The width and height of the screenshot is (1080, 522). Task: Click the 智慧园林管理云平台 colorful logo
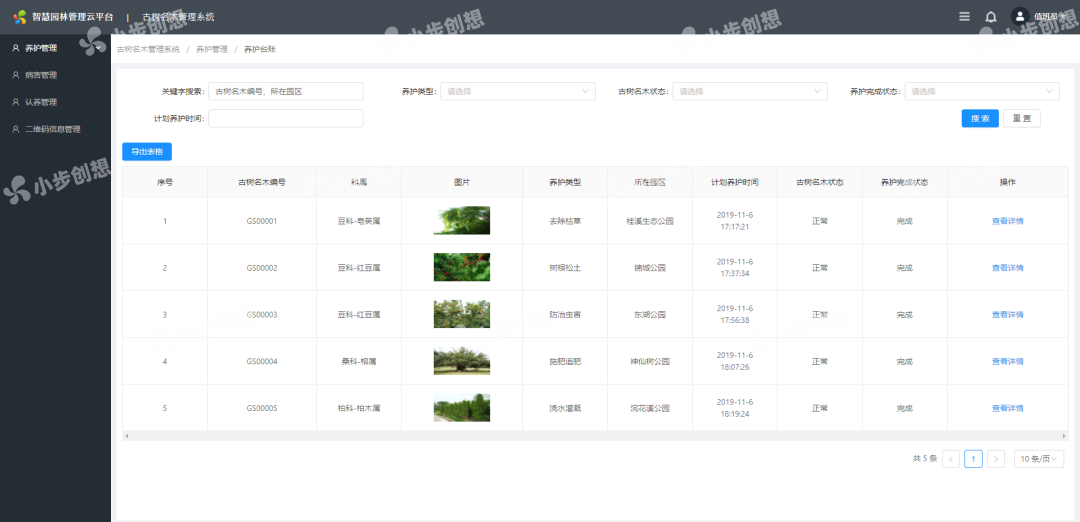pos(20,17)
